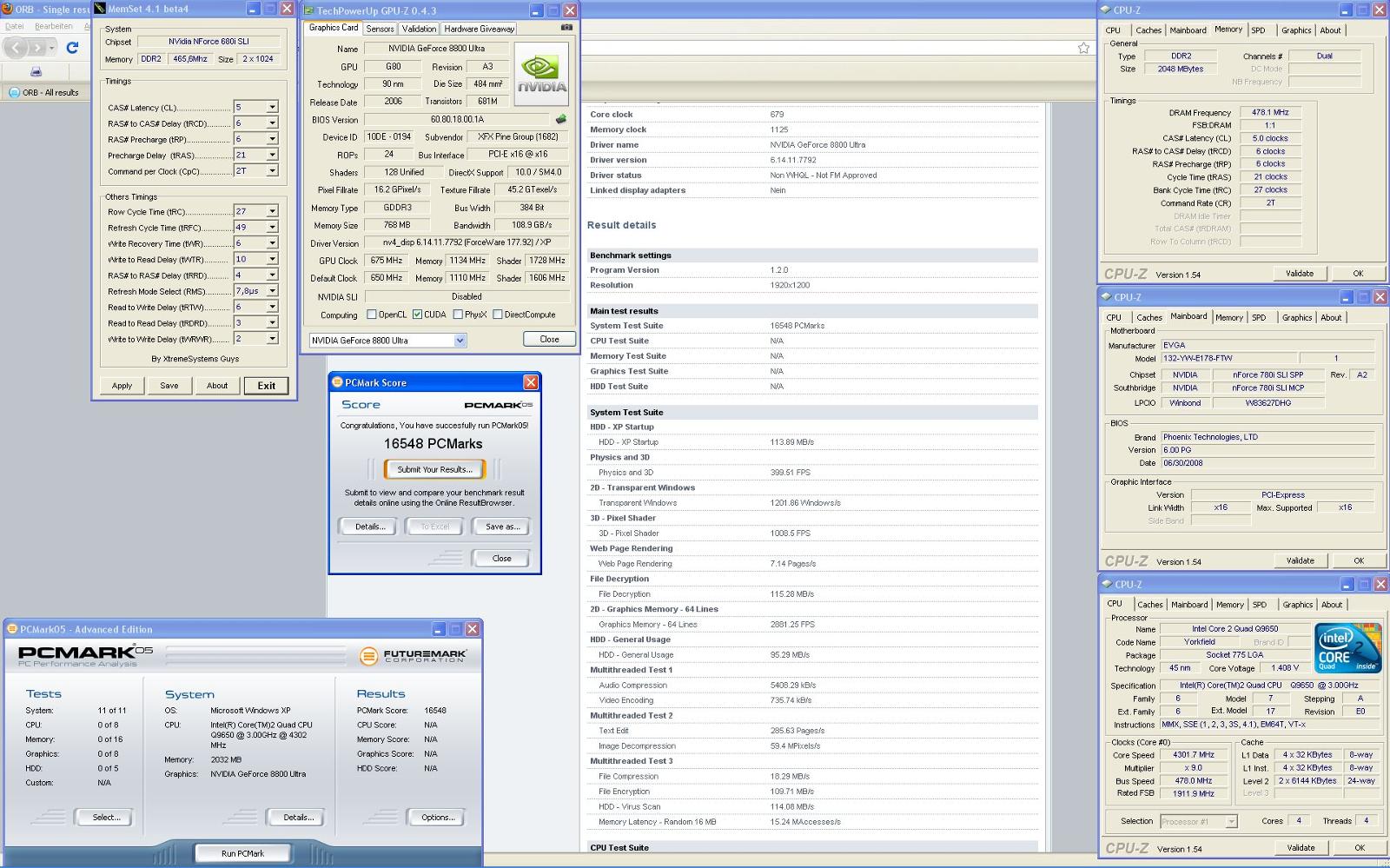Open the browser history arrow next to forward

pos(53,48)
